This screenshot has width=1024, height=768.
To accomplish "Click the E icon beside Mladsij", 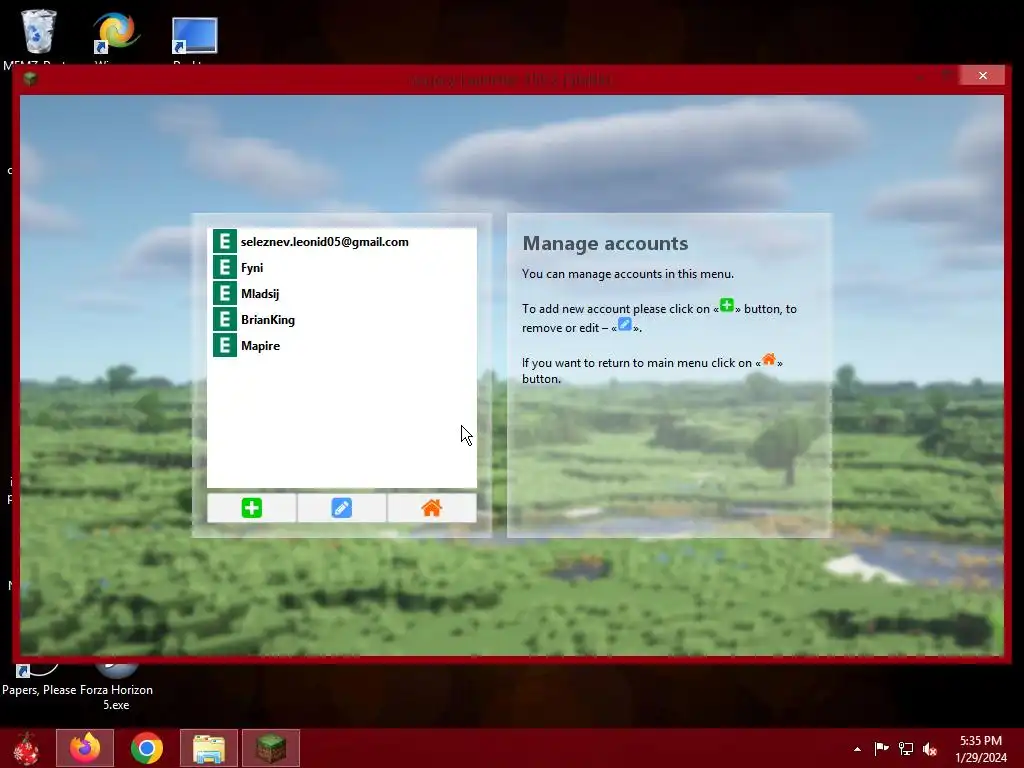I will (225, 293).
